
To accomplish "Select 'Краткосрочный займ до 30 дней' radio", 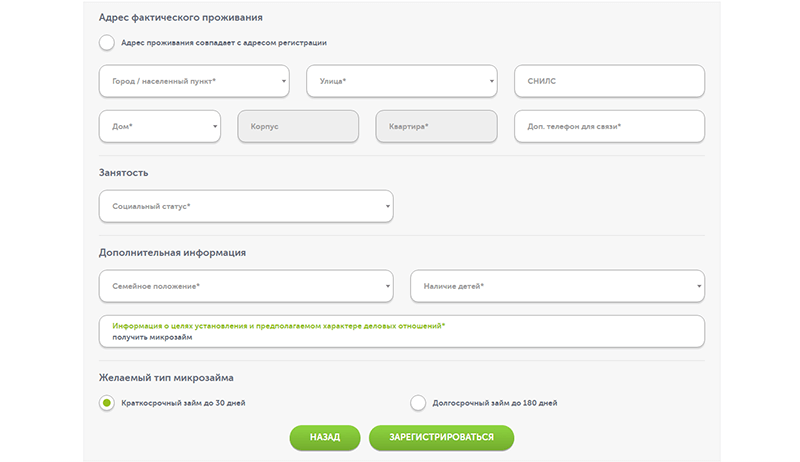I will point(107,403).
